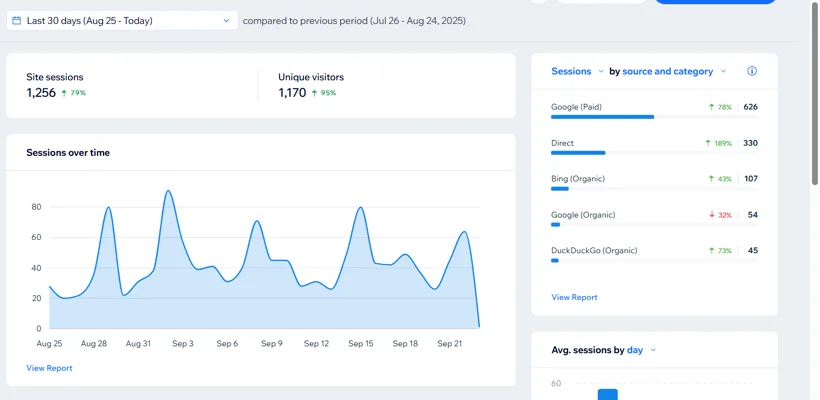
Task: Open View Report under sessions by source
Action: 574,297
